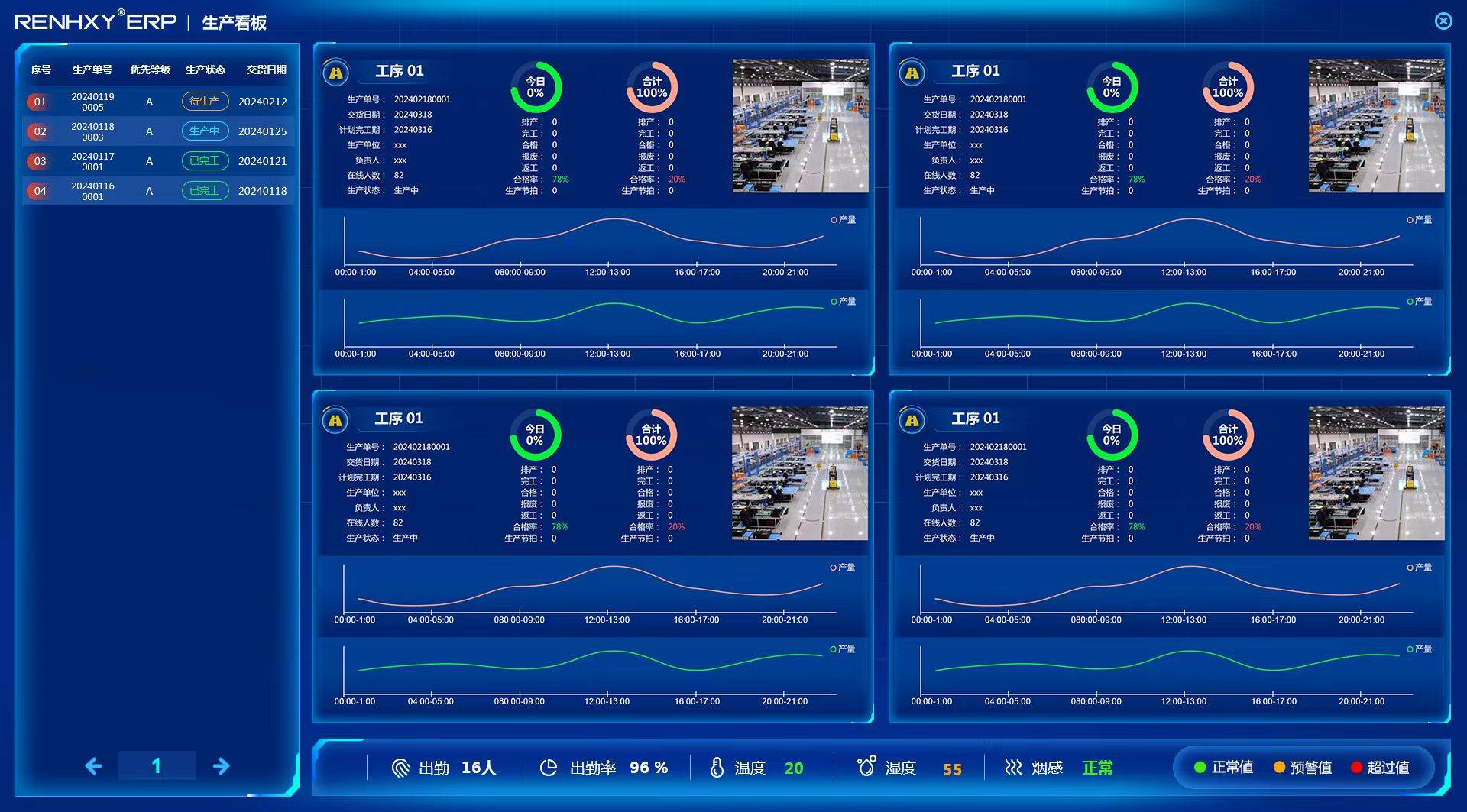Click the 生产状态 column header

[x=205, y=70]
